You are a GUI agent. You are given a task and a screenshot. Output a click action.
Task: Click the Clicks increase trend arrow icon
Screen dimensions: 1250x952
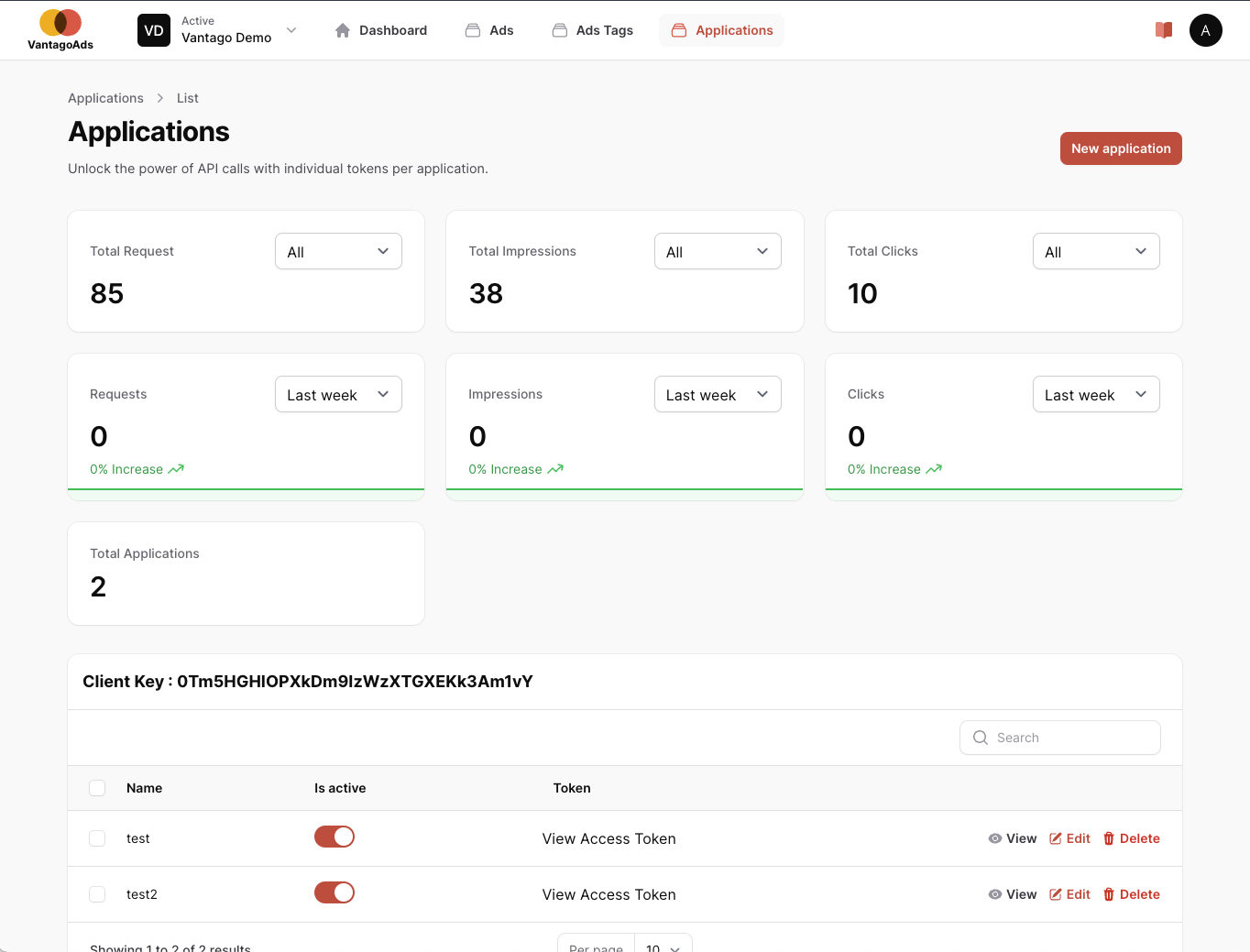934,469
